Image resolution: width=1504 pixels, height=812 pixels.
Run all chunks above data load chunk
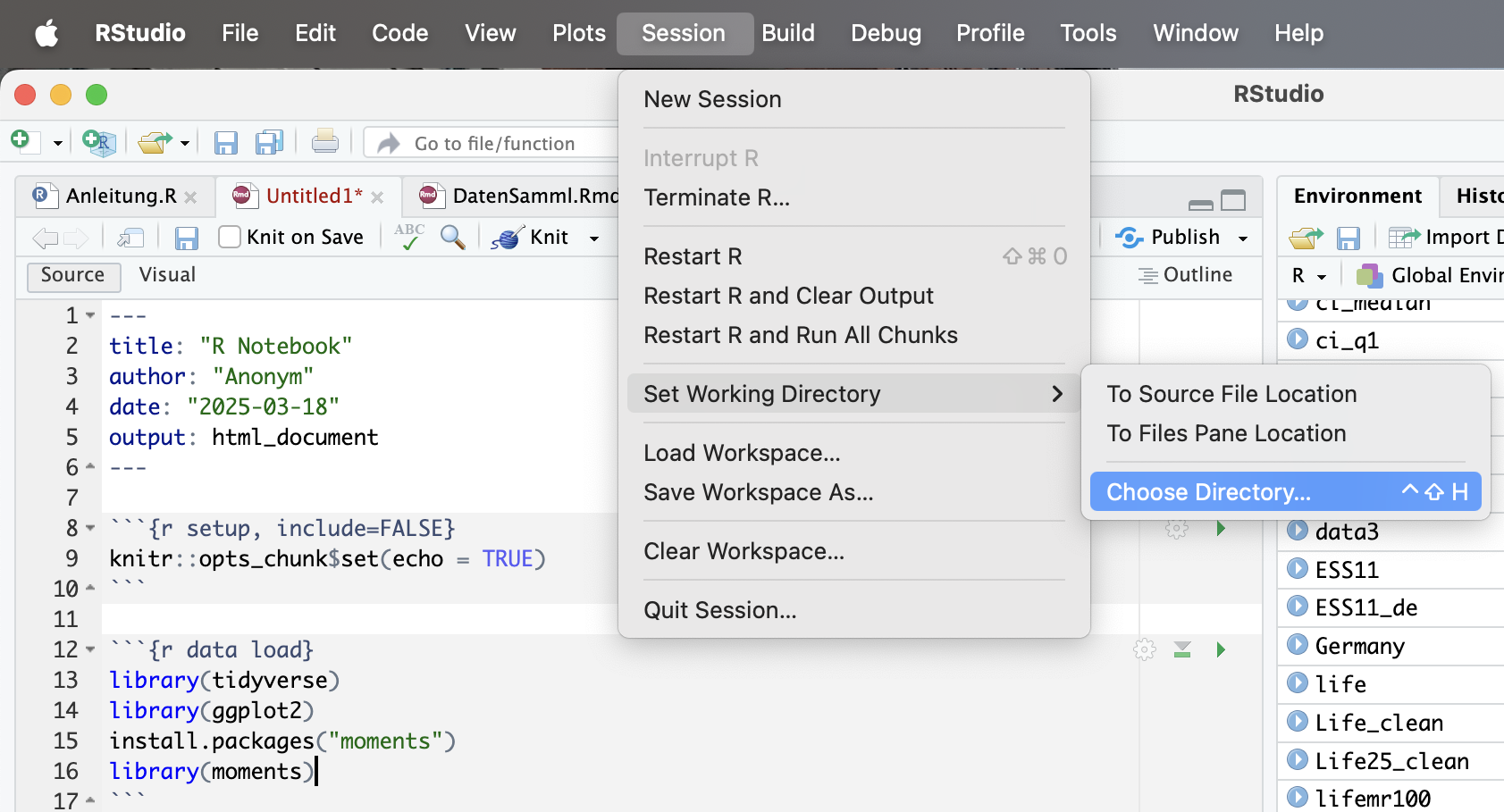click(1182, 649)
